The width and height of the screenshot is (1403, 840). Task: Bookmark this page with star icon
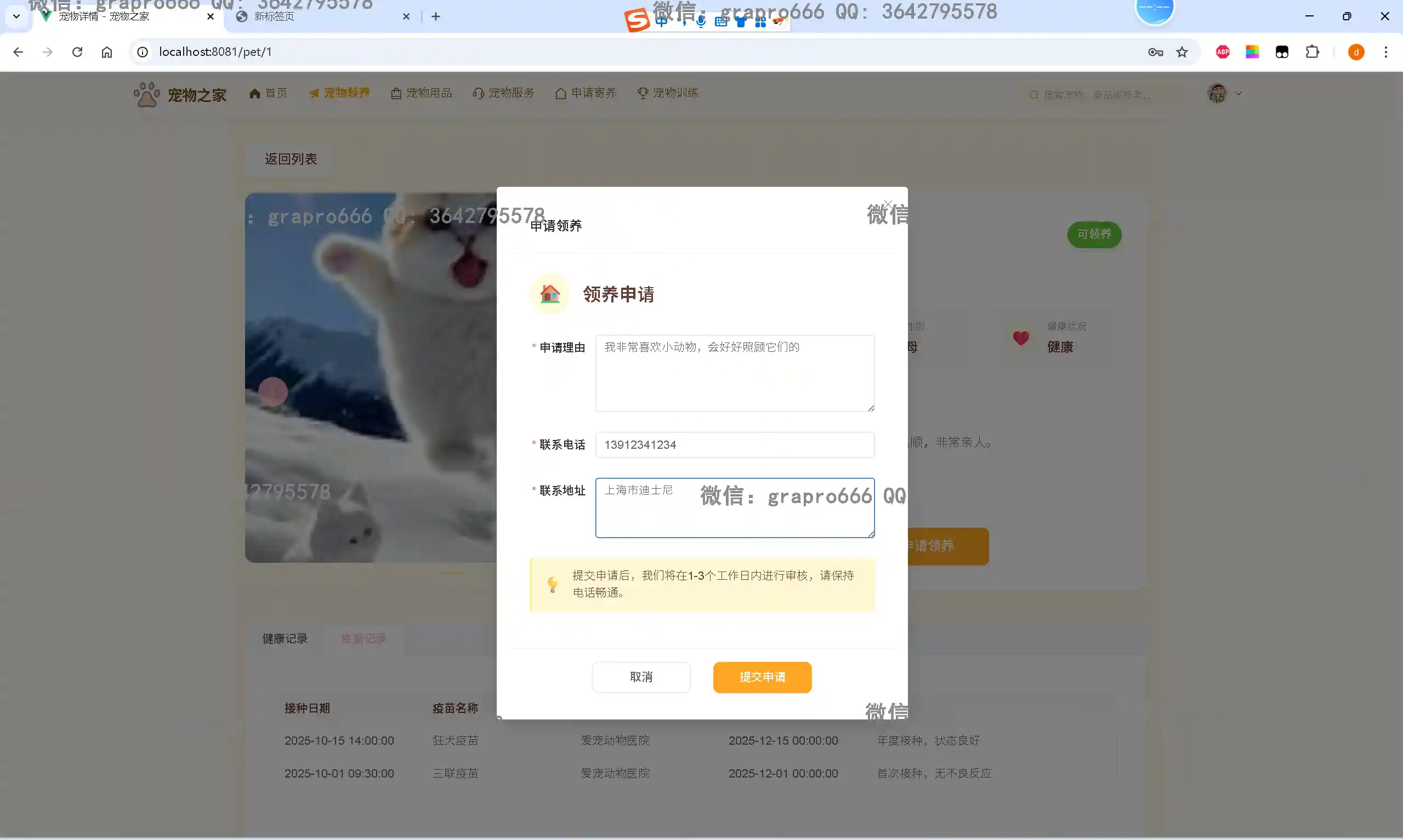point(1182,52)
